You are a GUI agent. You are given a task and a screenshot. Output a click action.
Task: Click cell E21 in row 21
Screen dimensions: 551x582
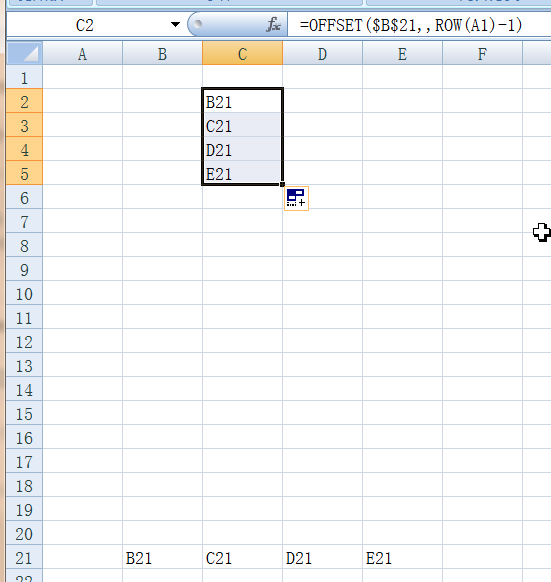tap(402, 557)
